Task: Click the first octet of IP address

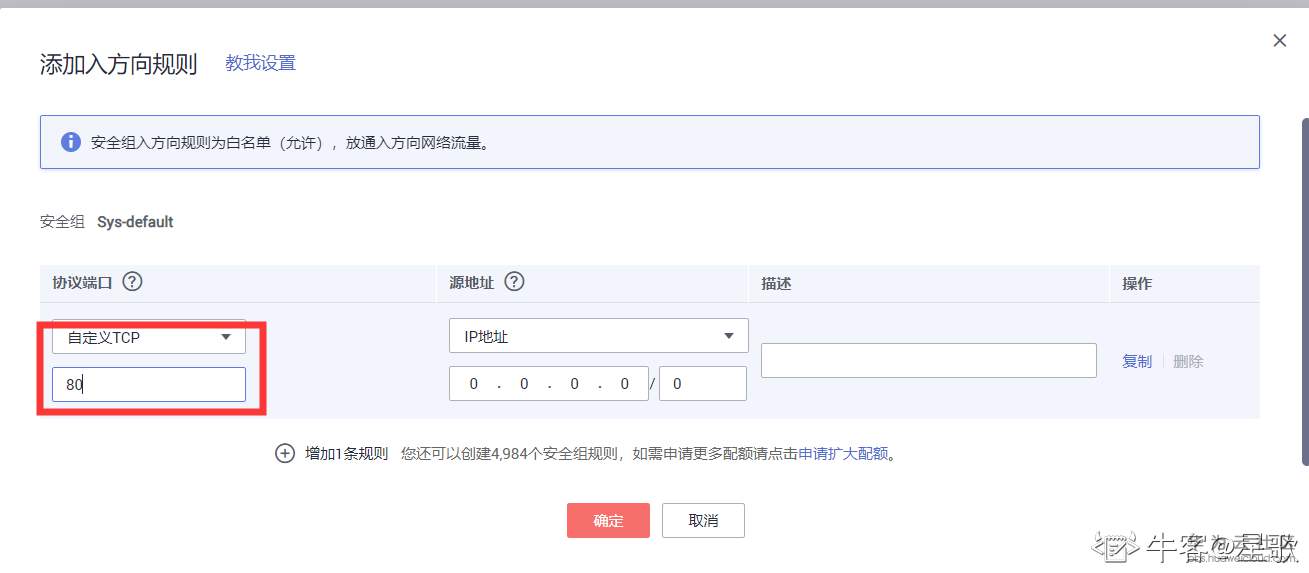Action: tap(474, 384)
